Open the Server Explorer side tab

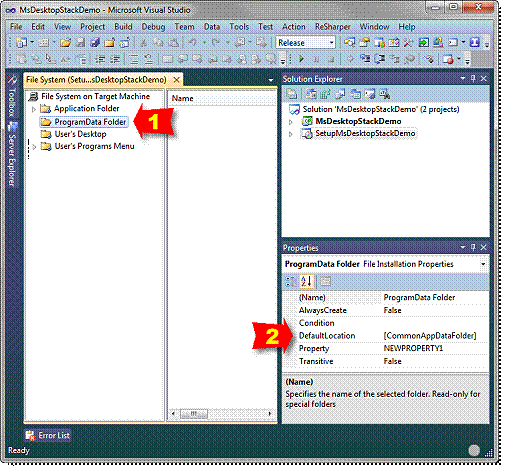pyautogui.click(x=12, y=154)
